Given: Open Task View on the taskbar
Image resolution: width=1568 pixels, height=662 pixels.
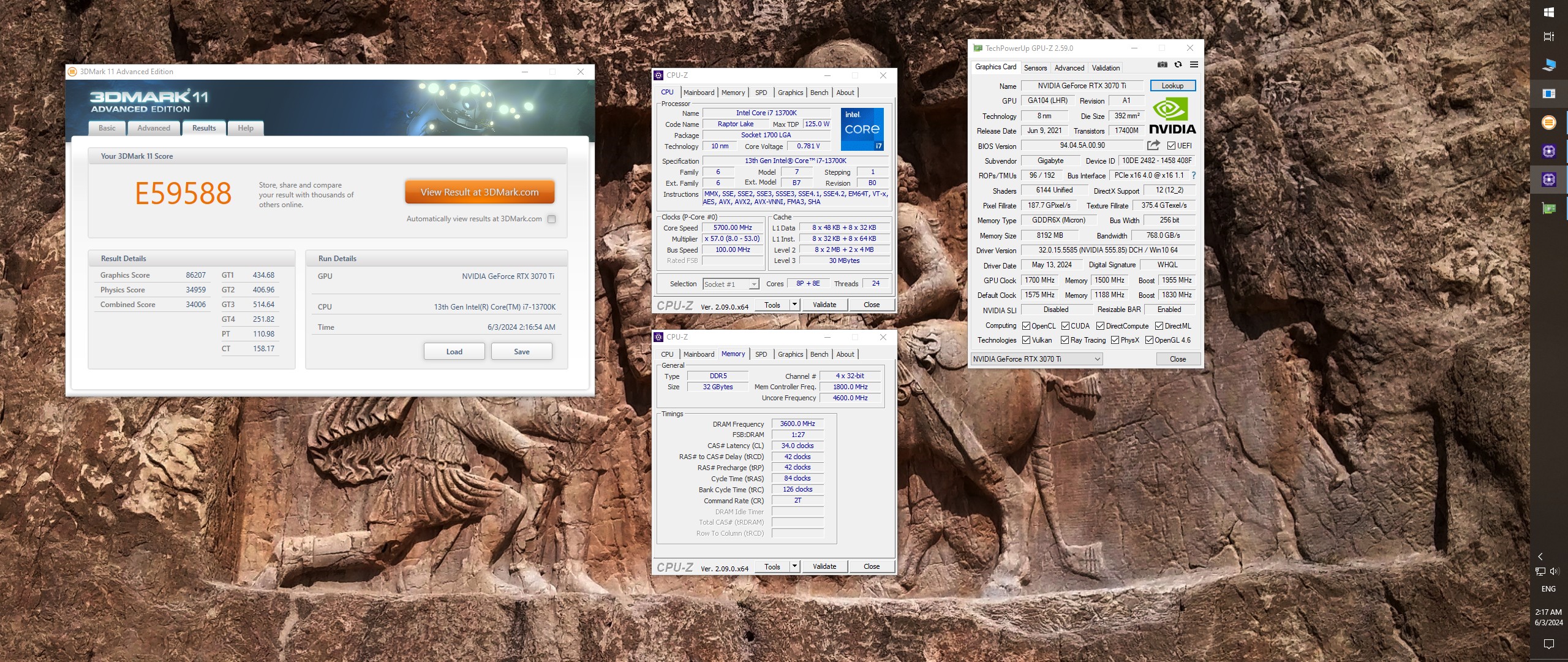Looking at the screenshot, I should (x=1549, y=37).
